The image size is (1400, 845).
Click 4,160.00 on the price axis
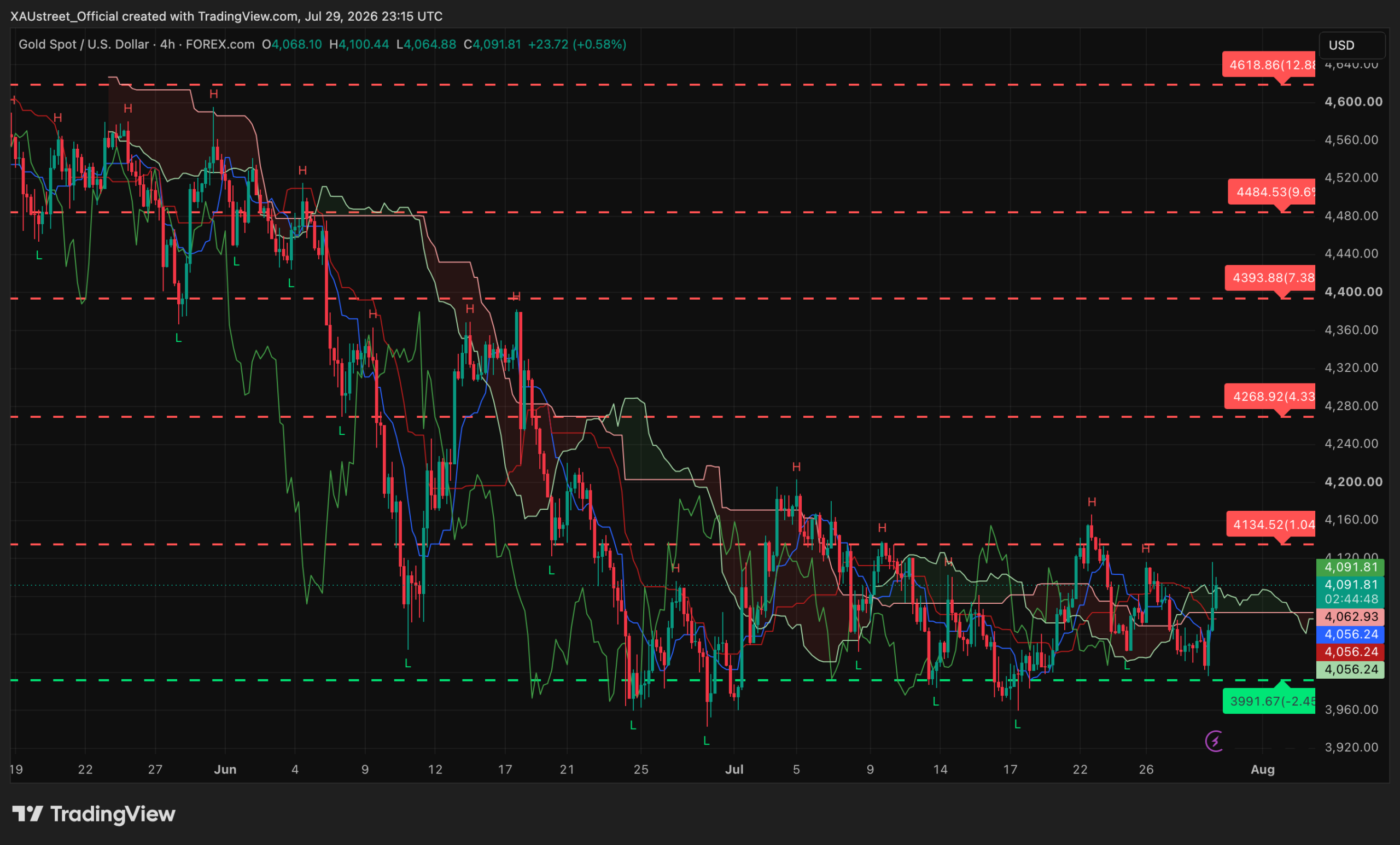[1351, 520]
